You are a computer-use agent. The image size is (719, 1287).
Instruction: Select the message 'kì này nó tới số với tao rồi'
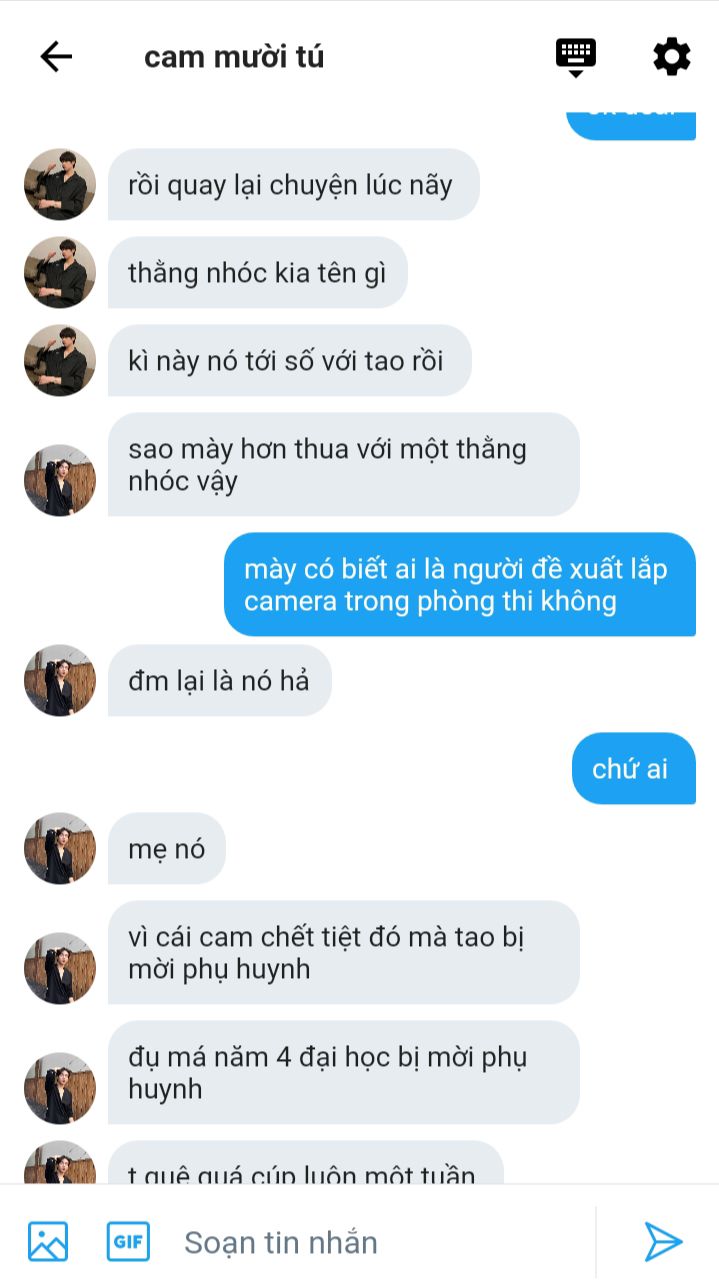click(290, 360)
